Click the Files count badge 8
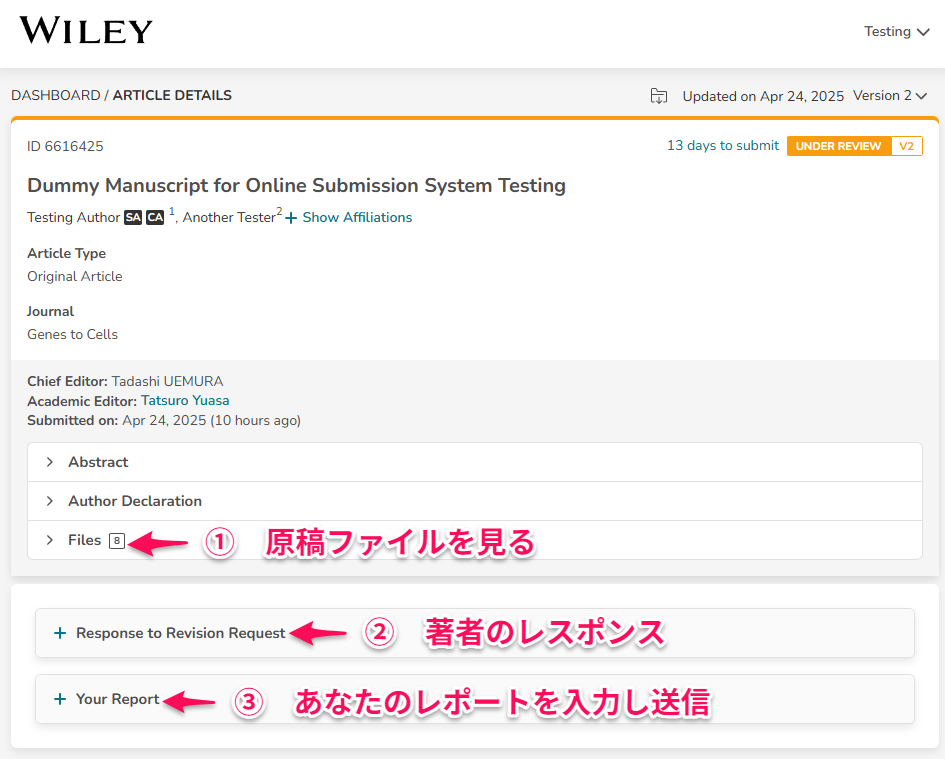This screenshot has width=945, height=759. click(116, 541)
